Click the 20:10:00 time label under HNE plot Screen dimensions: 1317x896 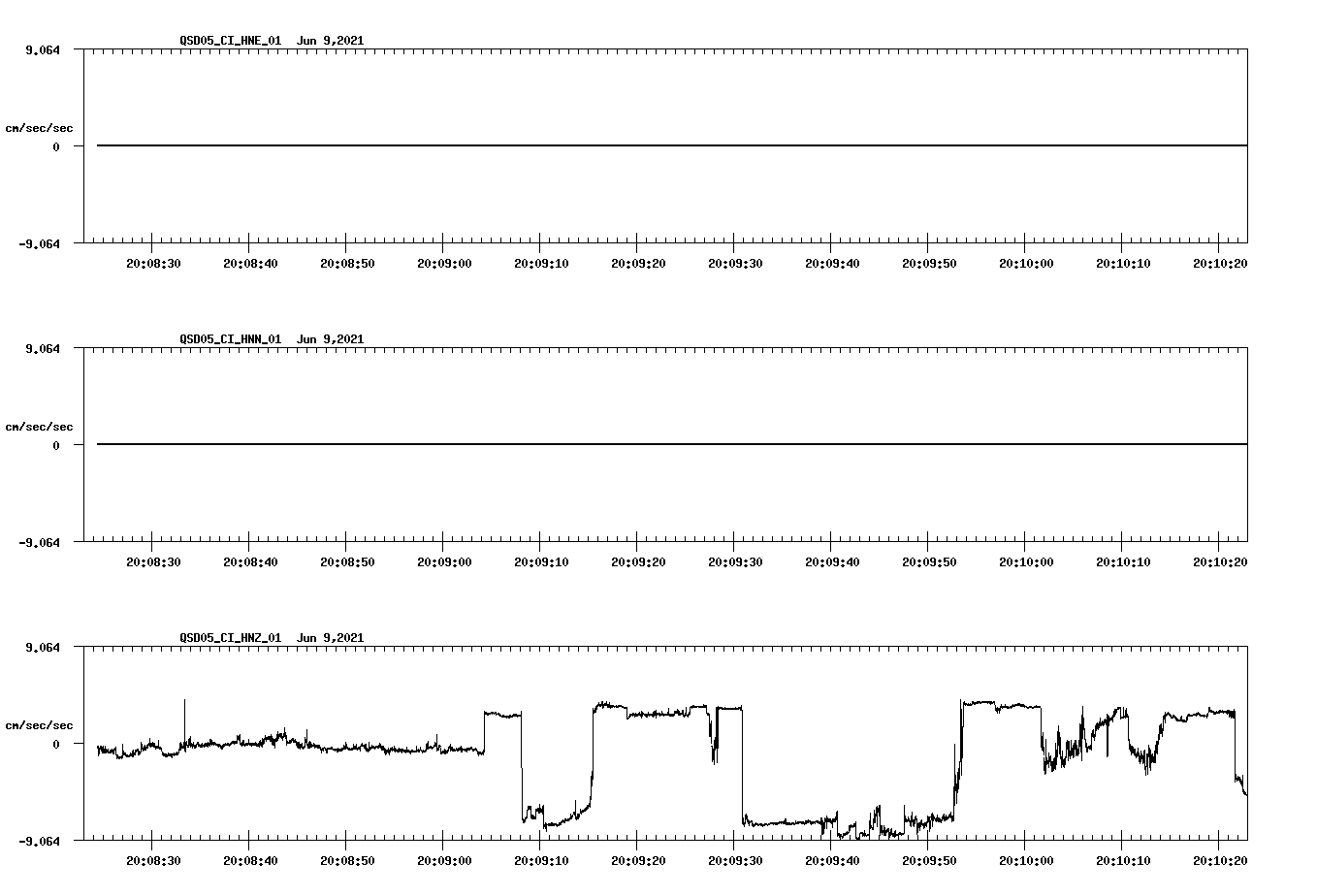tap(1026, 264)
